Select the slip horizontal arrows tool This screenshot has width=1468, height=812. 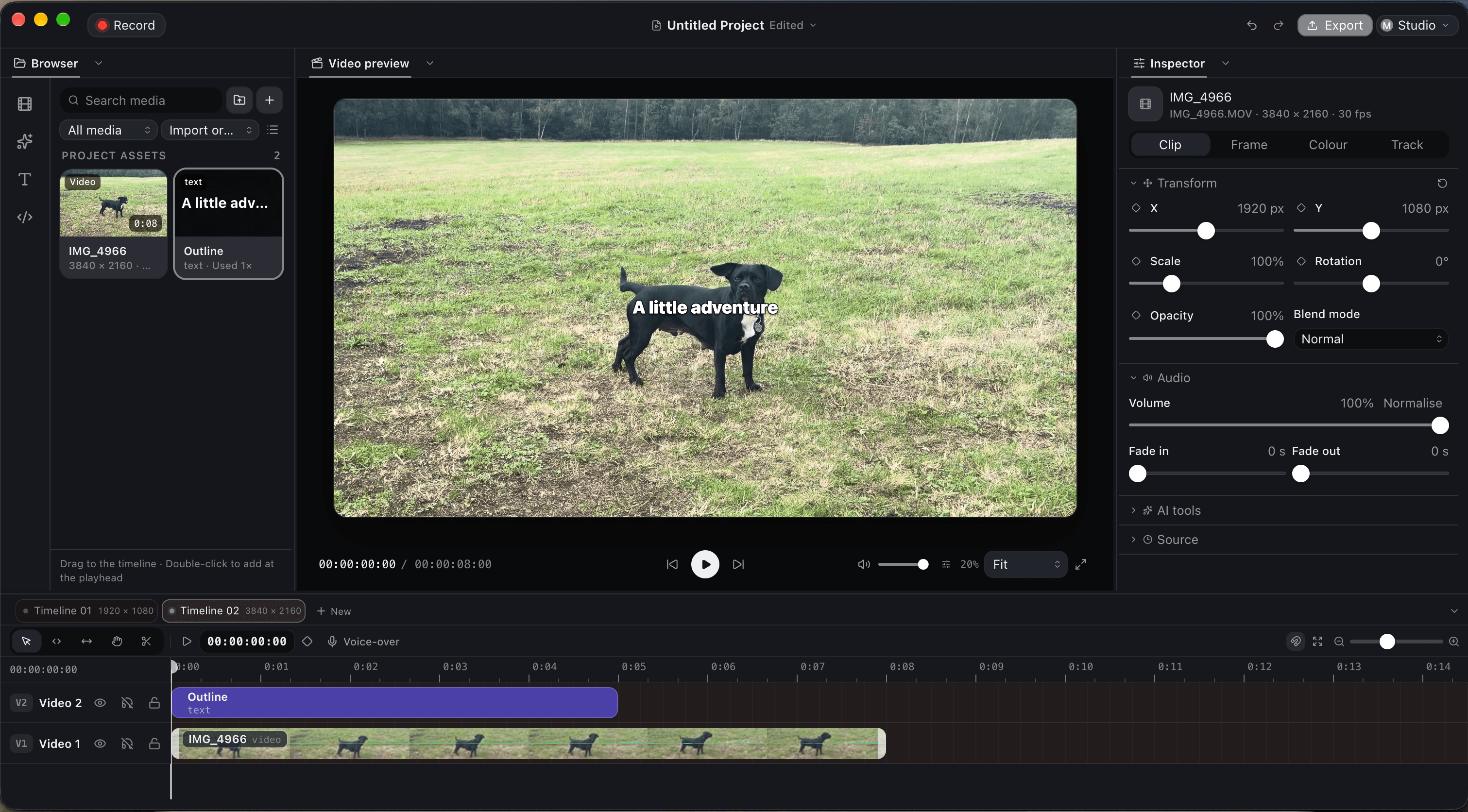[86, 642]
